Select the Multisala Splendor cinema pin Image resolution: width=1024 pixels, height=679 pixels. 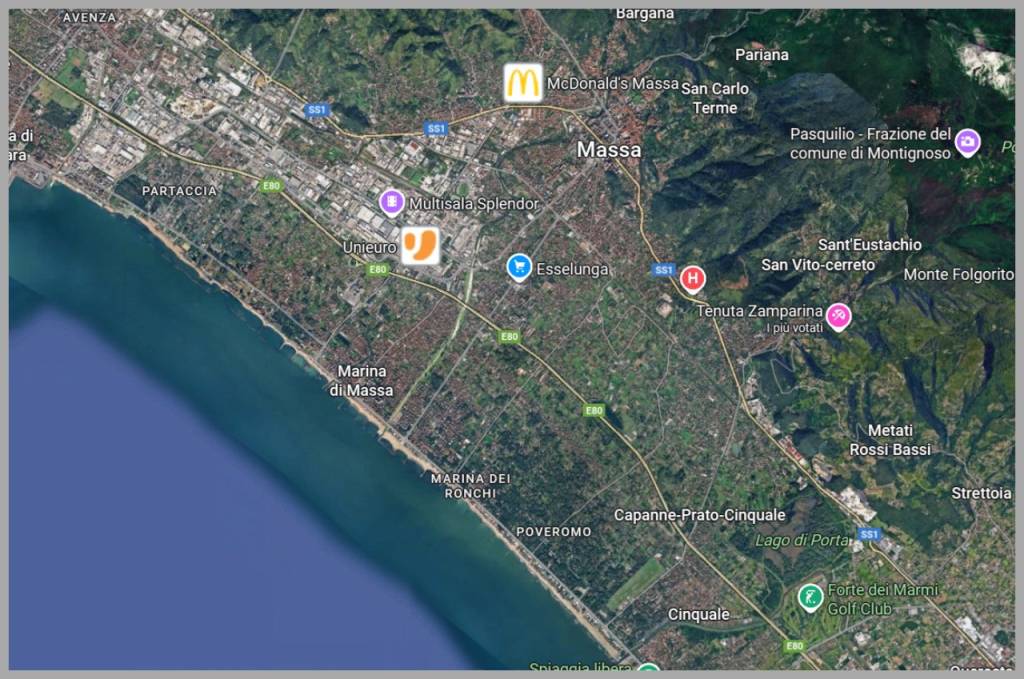point(392,203)
